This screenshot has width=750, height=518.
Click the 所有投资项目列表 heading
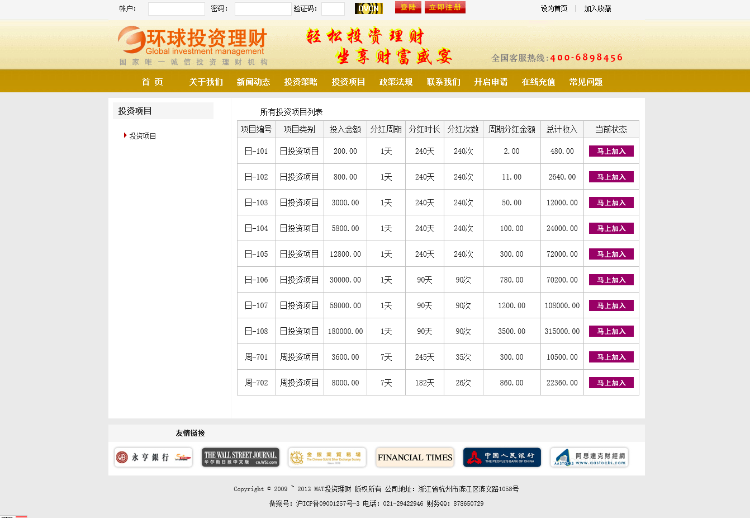click(x=291, y=112)
